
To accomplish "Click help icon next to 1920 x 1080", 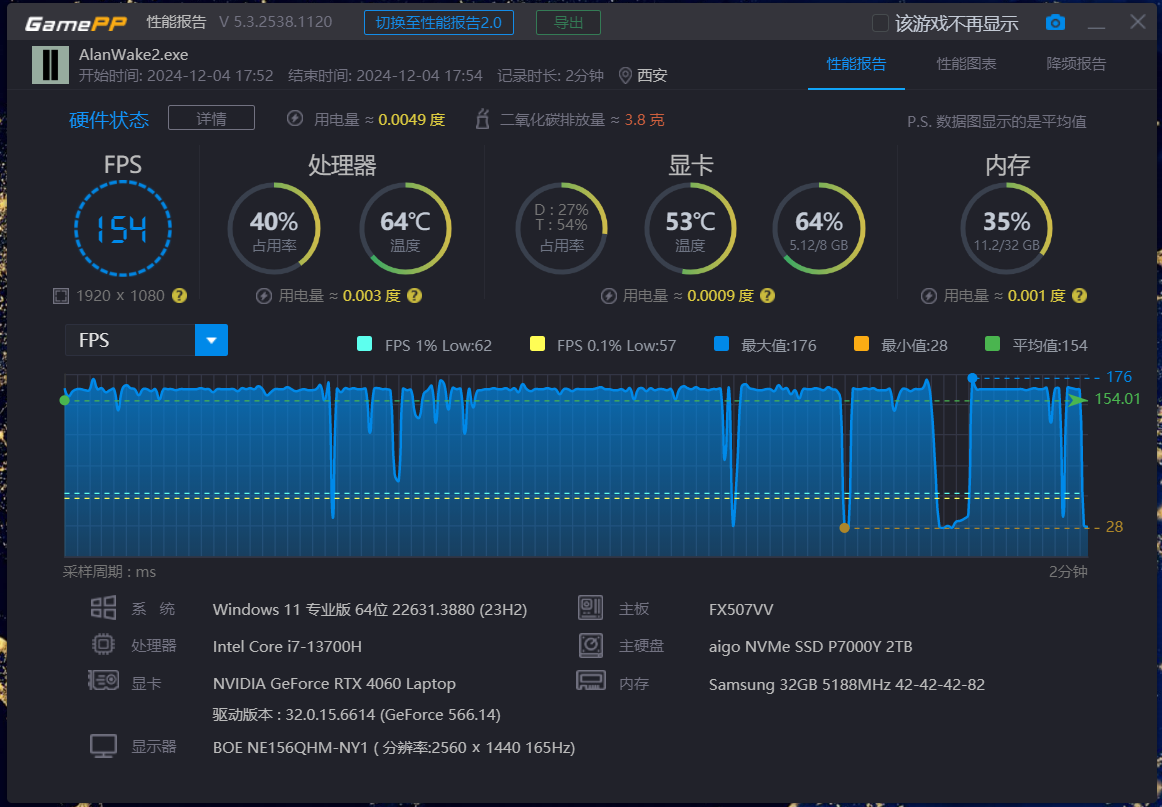I will click(179, 296).
